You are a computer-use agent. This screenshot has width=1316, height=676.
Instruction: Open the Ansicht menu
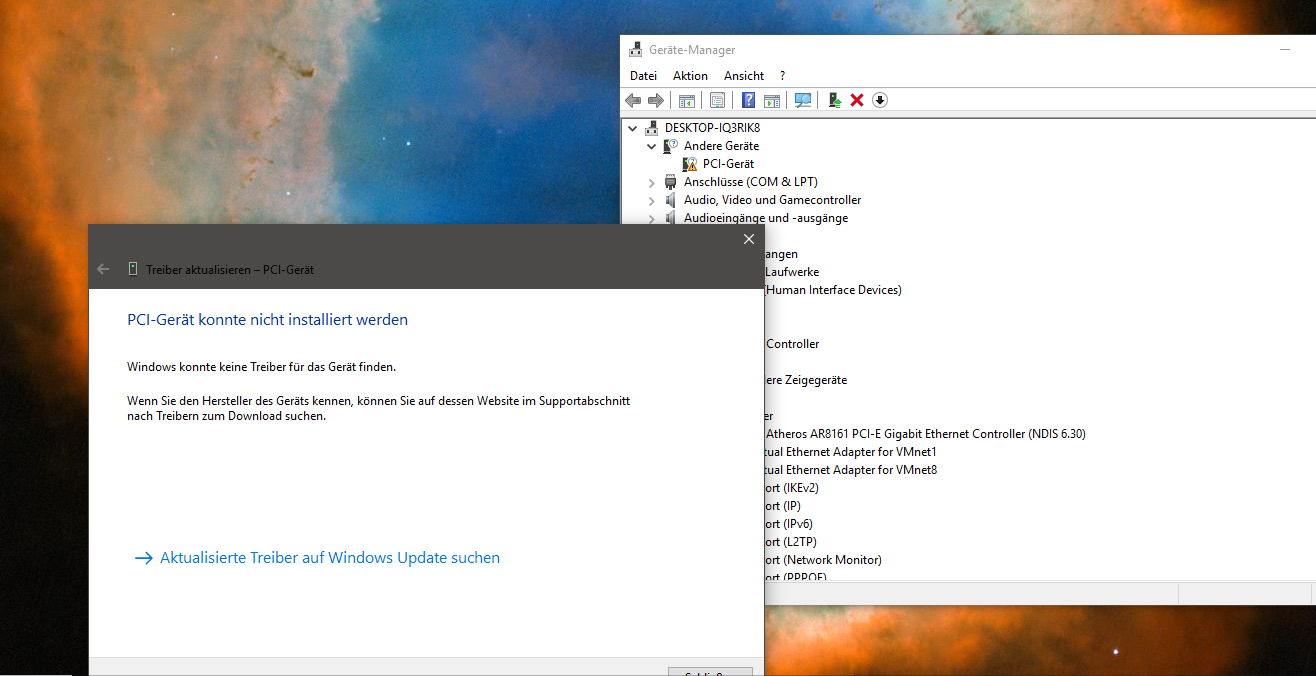tap(744, 76)
